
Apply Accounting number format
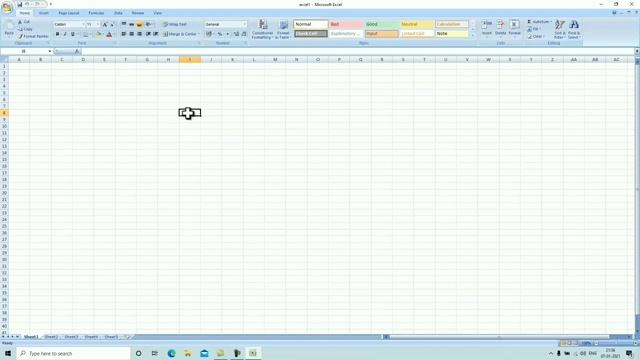pyautogui.click(x=209, y=34)
